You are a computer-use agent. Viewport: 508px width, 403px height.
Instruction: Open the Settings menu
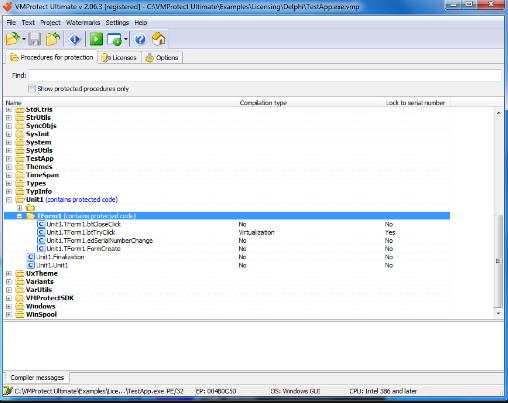click(117, 23)
